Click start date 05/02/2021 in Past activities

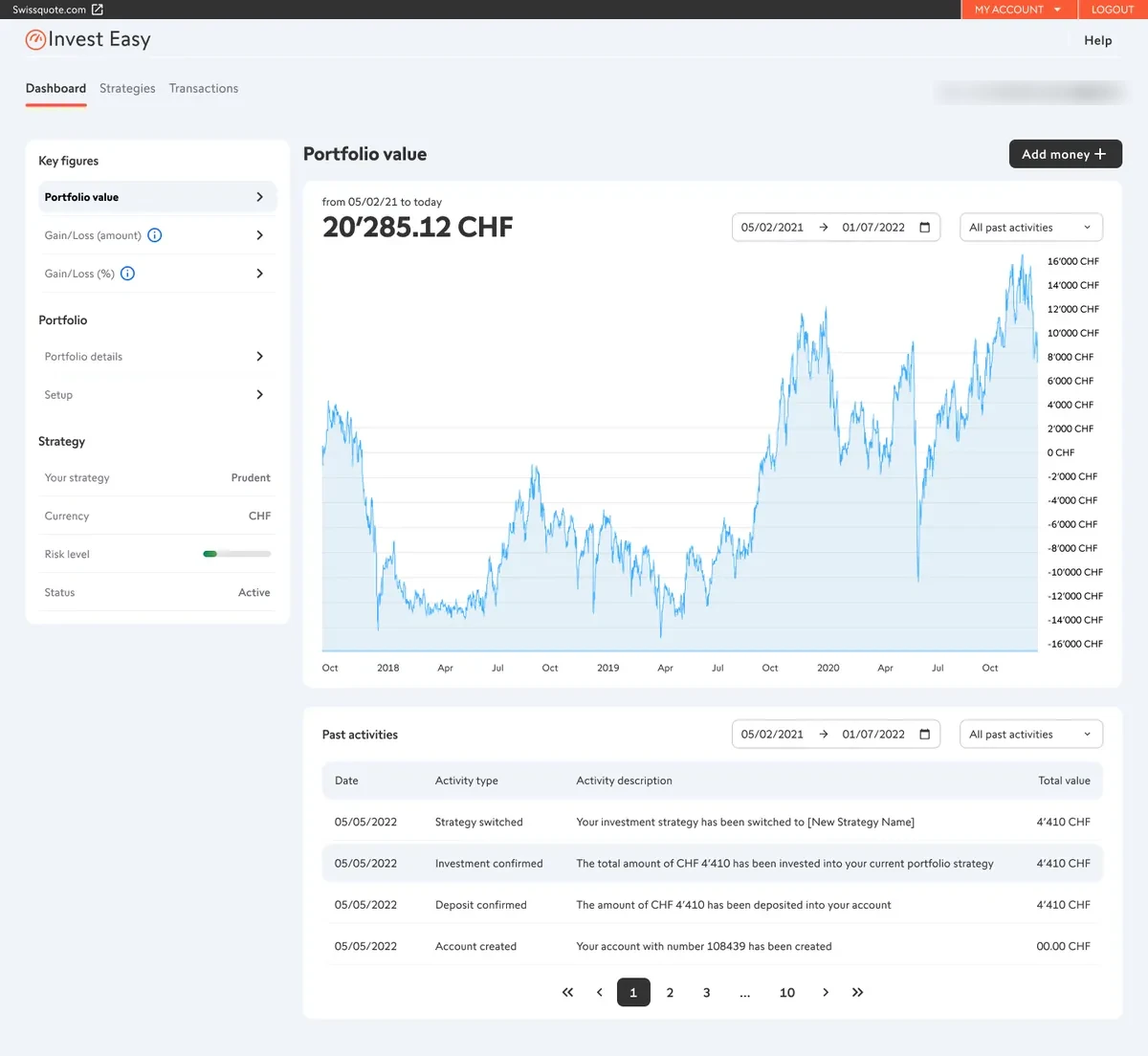coord(772,735)
